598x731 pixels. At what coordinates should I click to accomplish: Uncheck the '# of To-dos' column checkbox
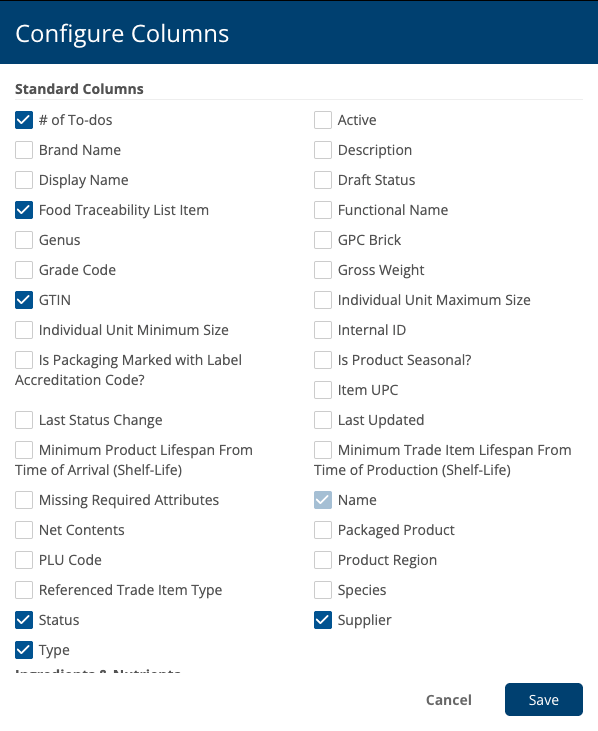pyautogui.click(x=24, y=120)
